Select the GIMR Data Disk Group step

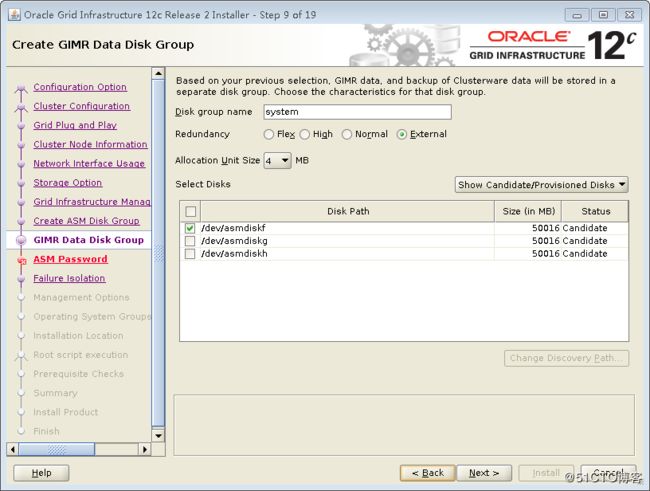tap(89, 240)
